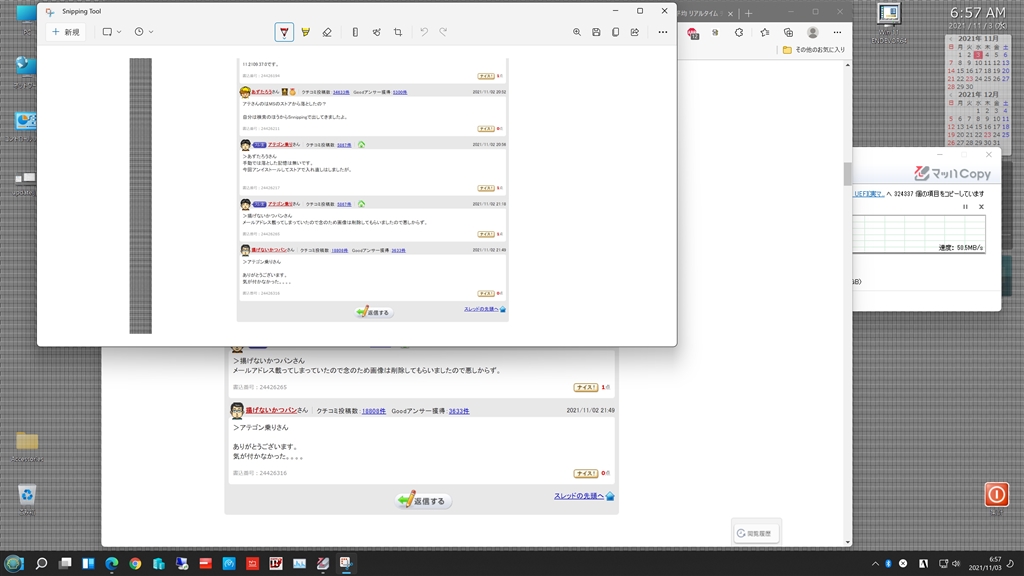Open taskbar search magnifier

coord(41,563)
